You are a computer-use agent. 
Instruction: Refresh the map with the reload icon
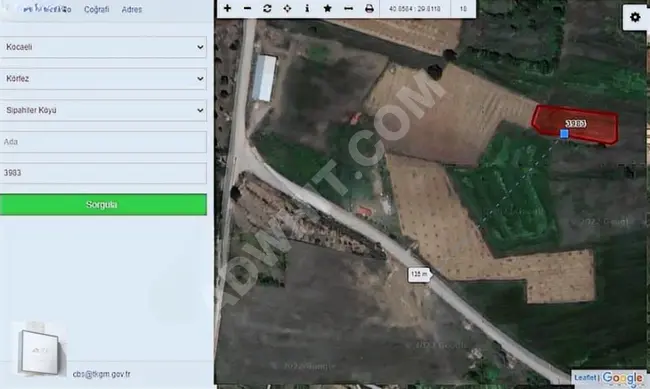click(x=267, y=8)
